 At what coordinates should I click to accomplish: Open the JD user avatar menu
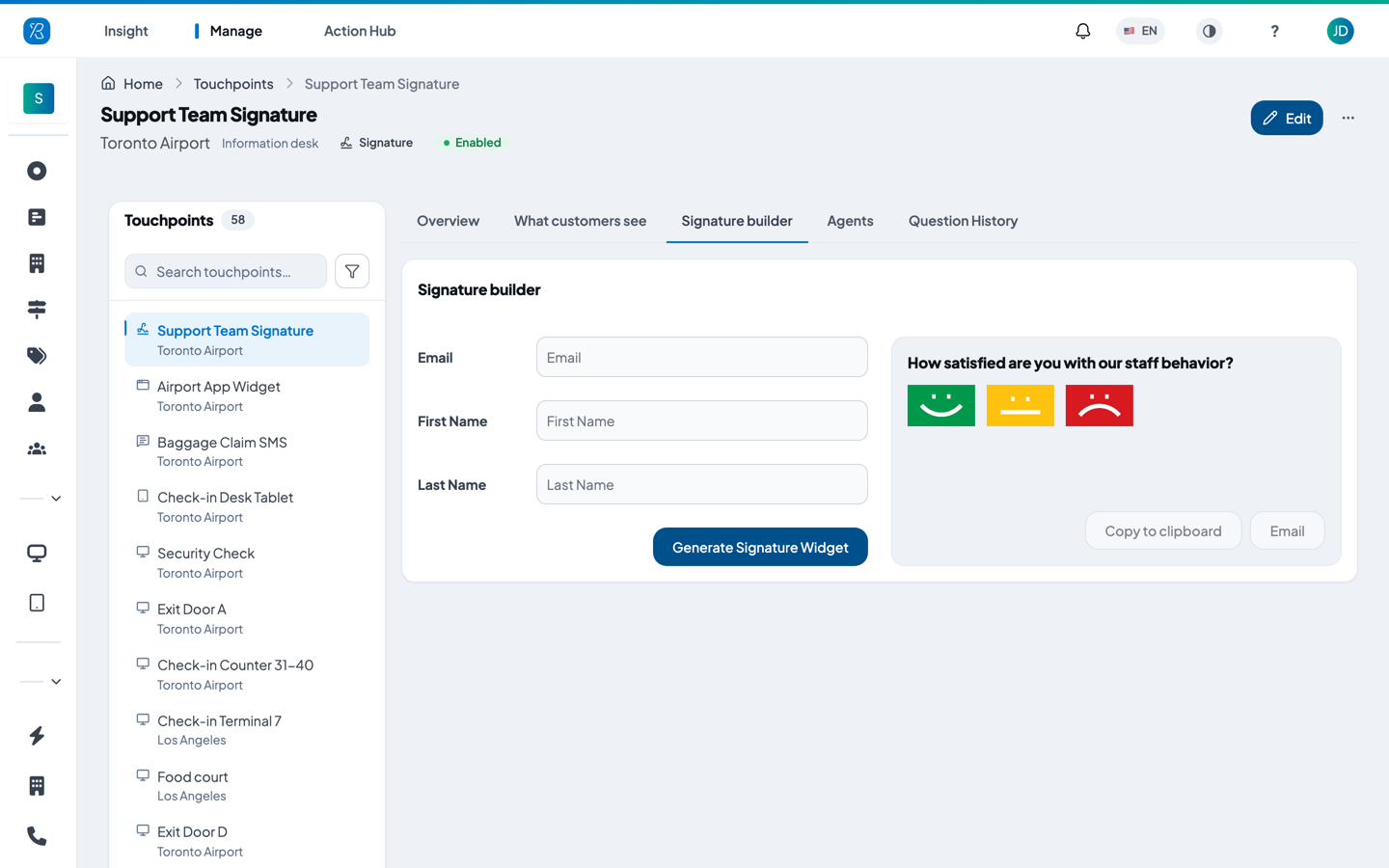point(1340,31)
